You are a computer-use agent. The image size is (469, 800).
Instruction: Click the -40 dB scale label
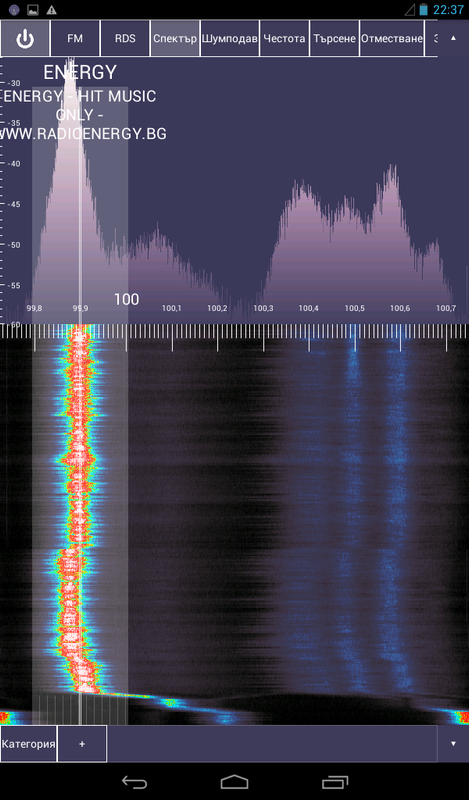click(x=13, y=164)
